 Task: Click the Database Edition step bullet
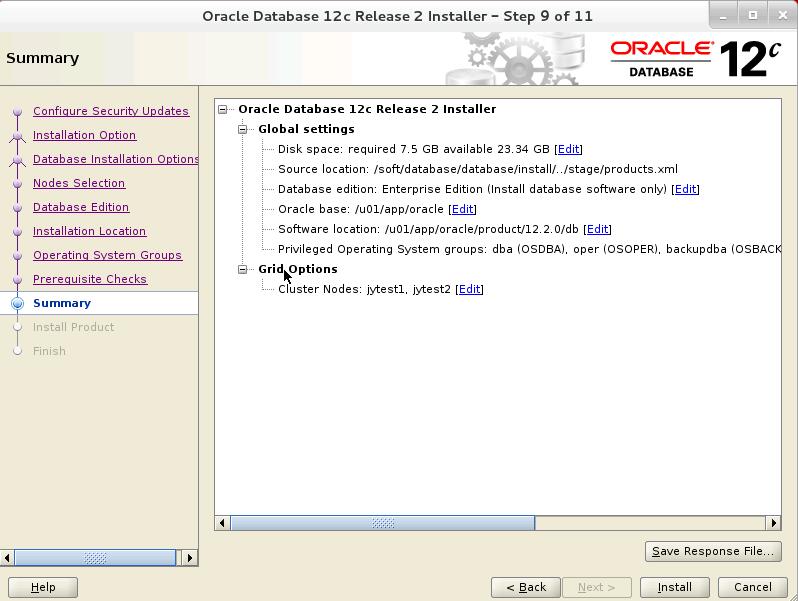pos(17,208)
